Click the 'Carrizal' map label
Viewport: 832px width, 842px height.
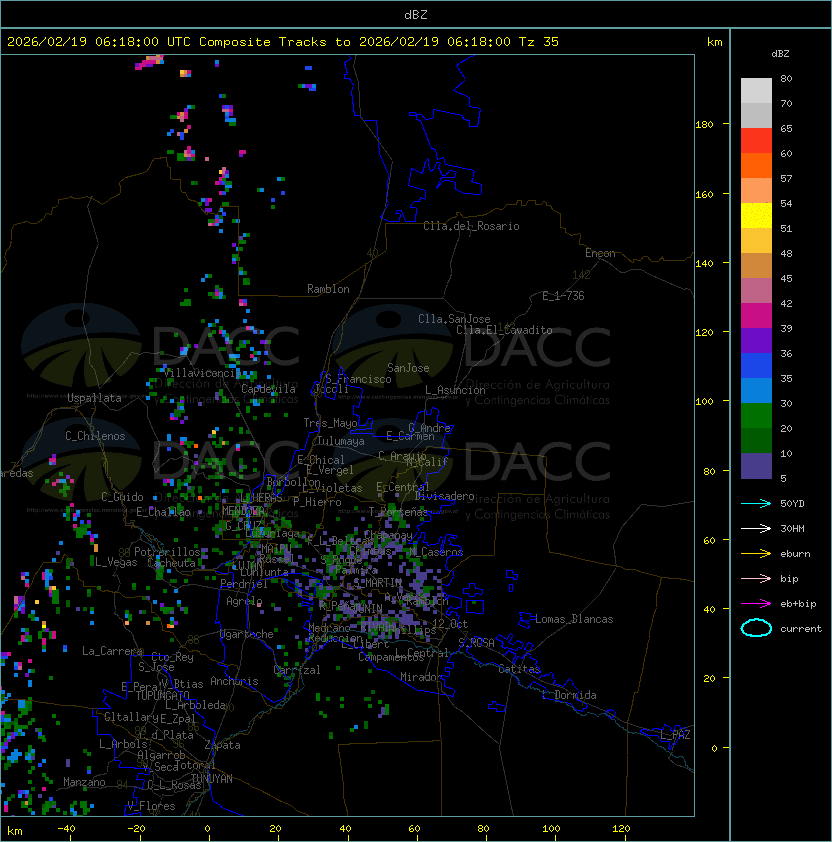tap(296, 670)
